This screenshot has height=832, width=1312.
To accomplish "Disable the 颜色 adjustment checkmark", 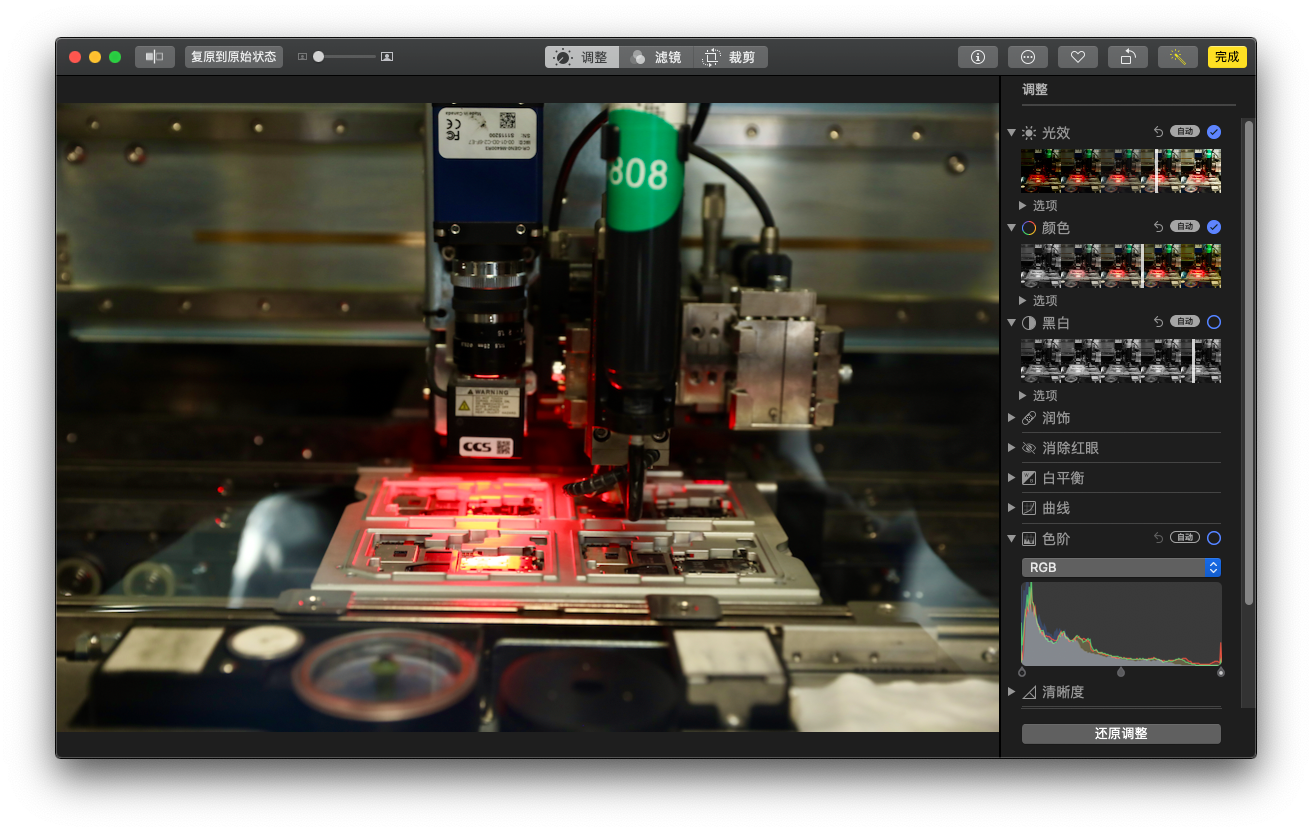I will click(x=1214, y=227).
